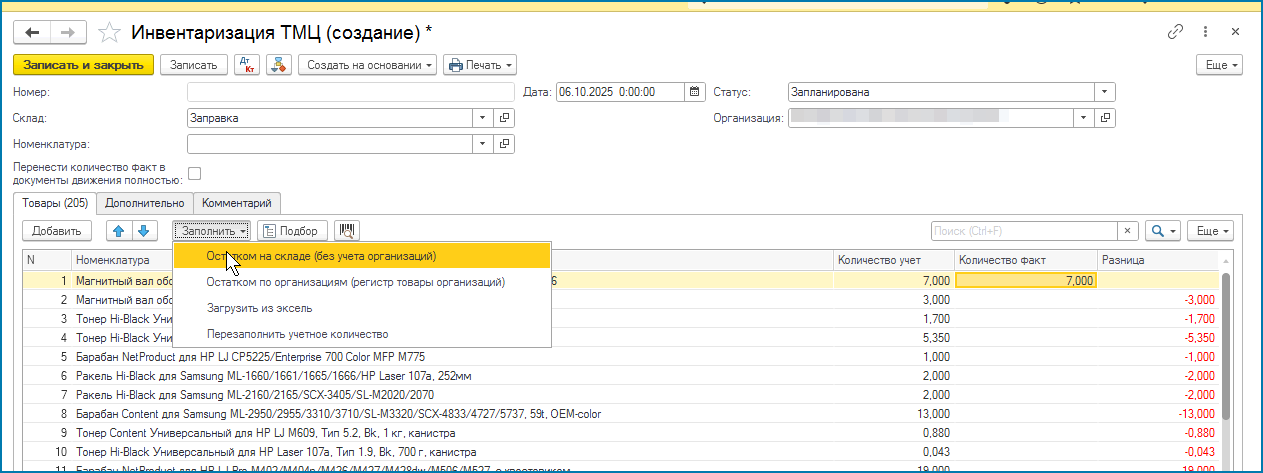Click the back navigation arrow

pyautogui.click(x=32, y=33)
